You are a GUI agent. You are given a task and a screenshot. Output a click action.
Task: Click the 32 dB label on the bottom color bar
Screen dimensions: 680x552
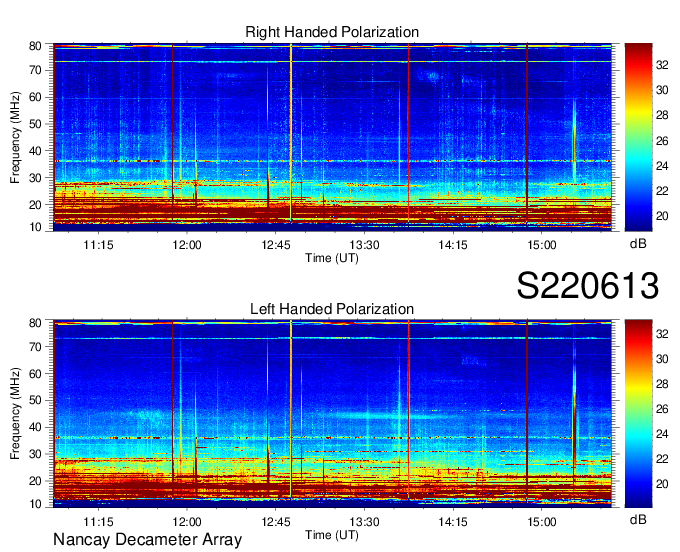click(662, 334)
